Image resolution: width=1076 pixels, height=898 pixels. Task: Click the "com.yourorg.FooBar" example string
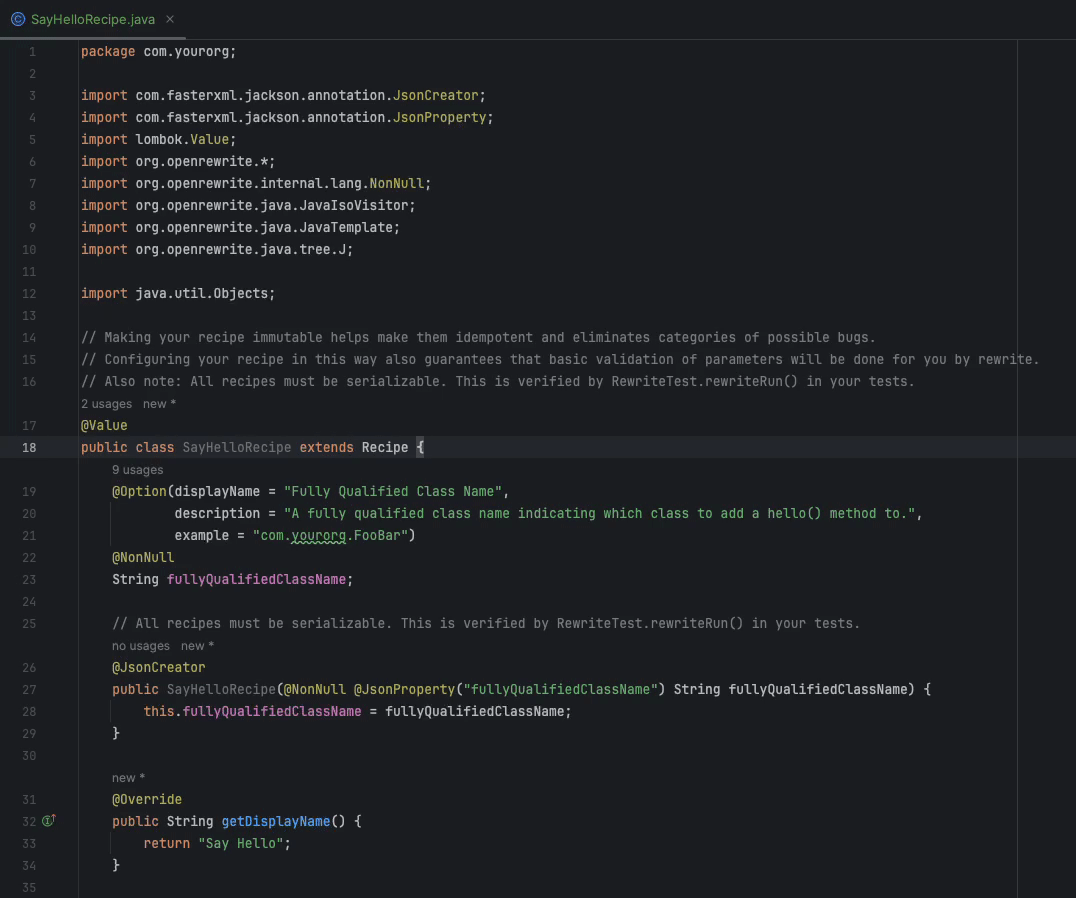[330, 535]
